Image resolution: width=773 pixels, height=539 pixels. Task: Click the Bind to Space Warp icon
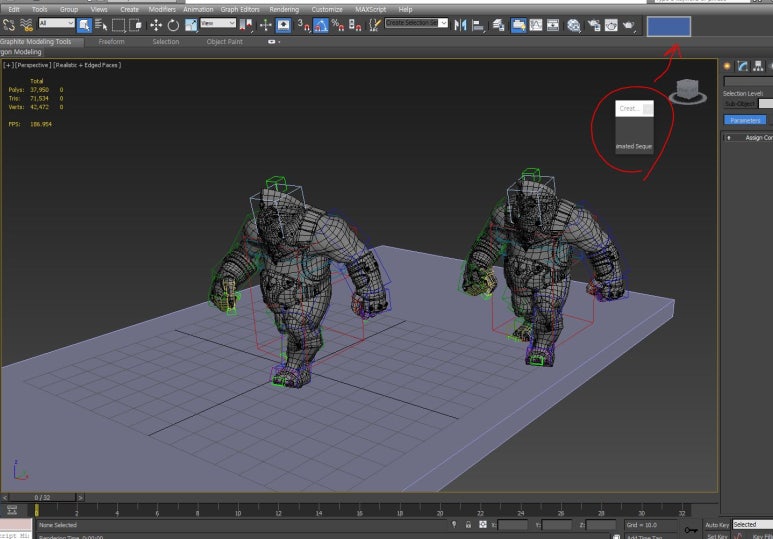(26, 25)
